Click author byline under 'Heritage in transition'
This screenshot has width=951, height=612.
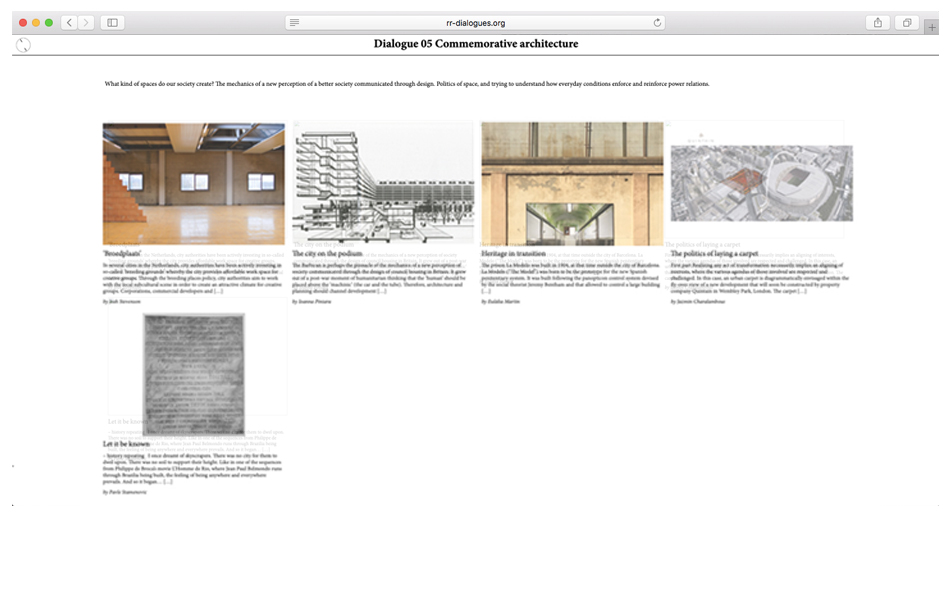coord(501,301)
